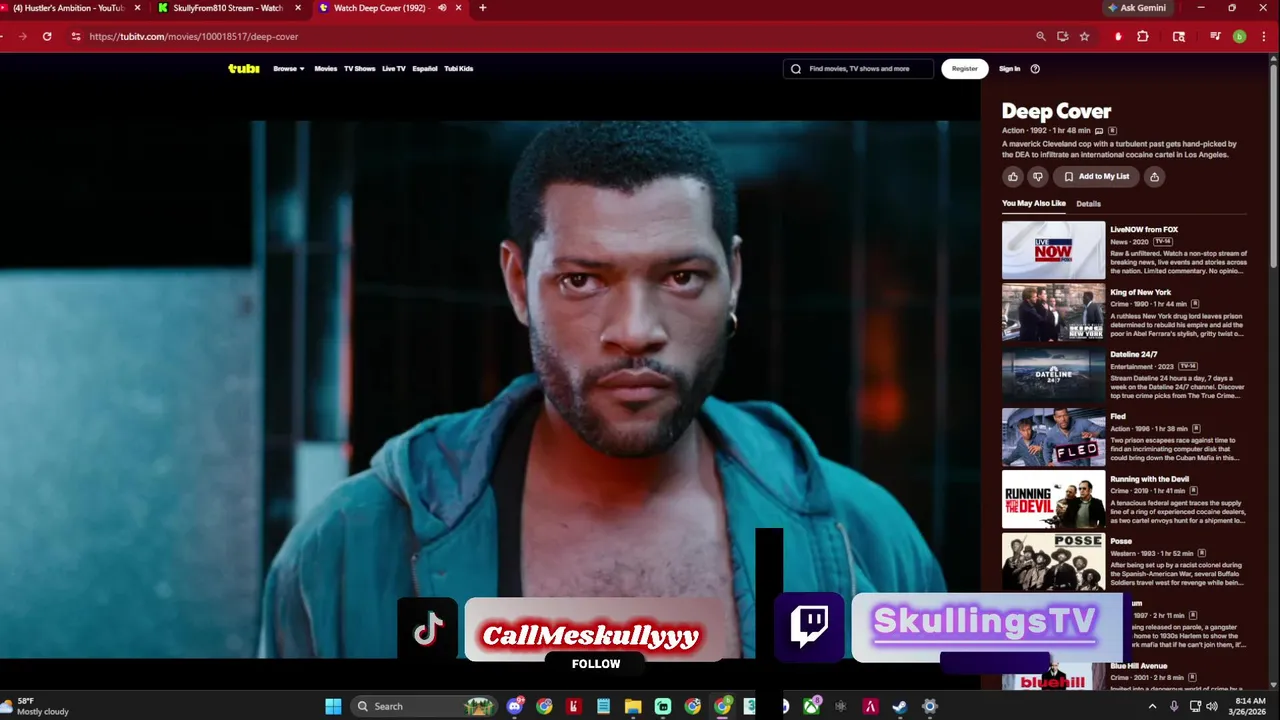The width and height of the screenshot is (1280, 720).
Task: Open Tubi Kids section
Action: pyautogui.click(x=459, y=69)
